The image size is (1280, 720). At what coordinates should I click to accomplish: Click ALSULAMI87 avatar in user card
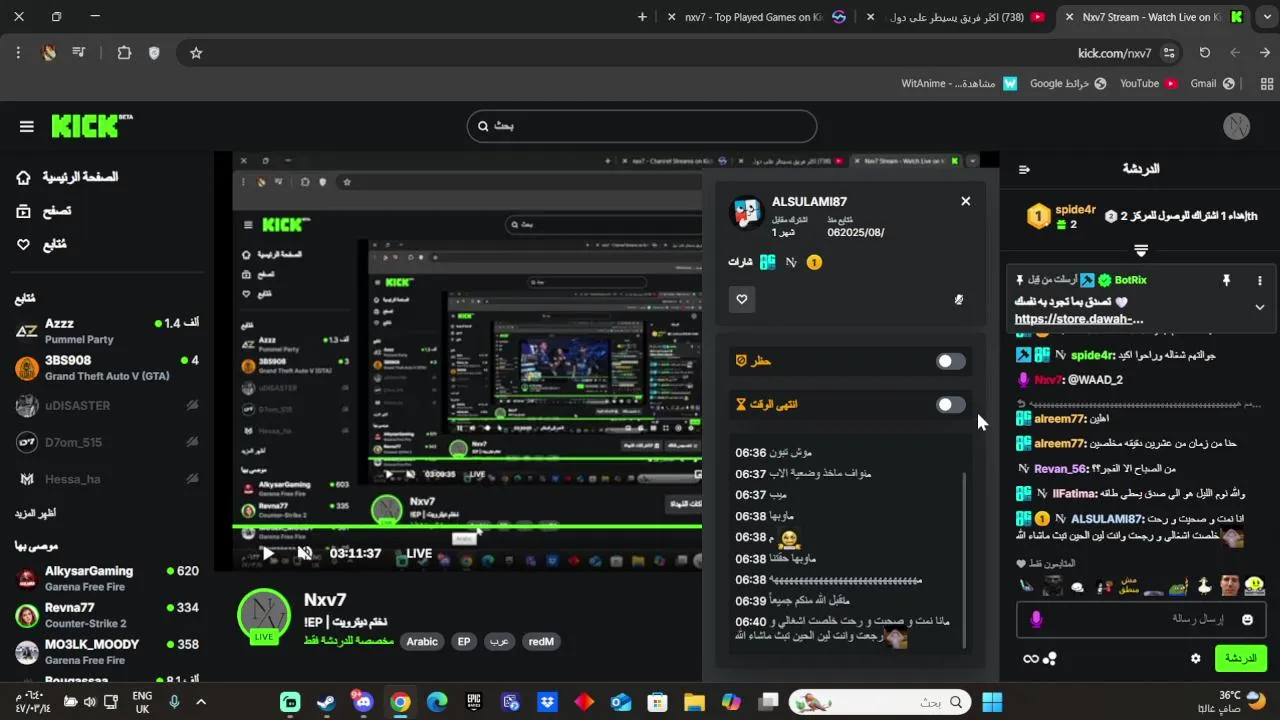point(747,211)
